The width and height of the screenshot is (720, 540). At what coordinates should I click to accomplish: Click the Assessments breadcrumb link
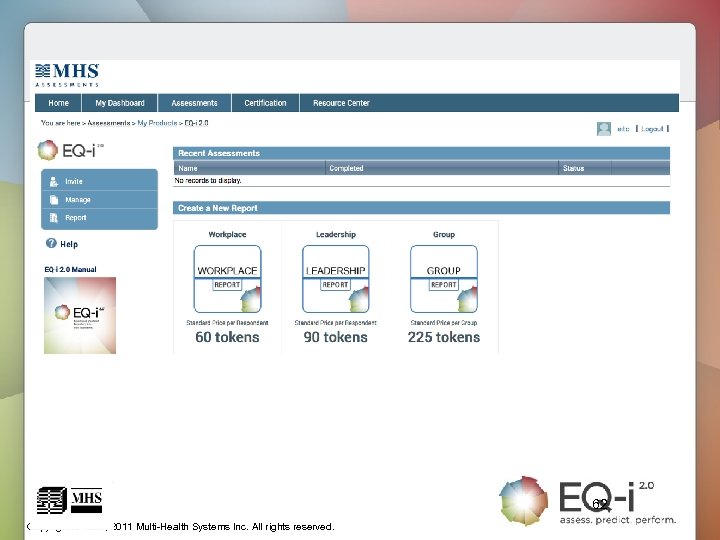coord(109,123)
